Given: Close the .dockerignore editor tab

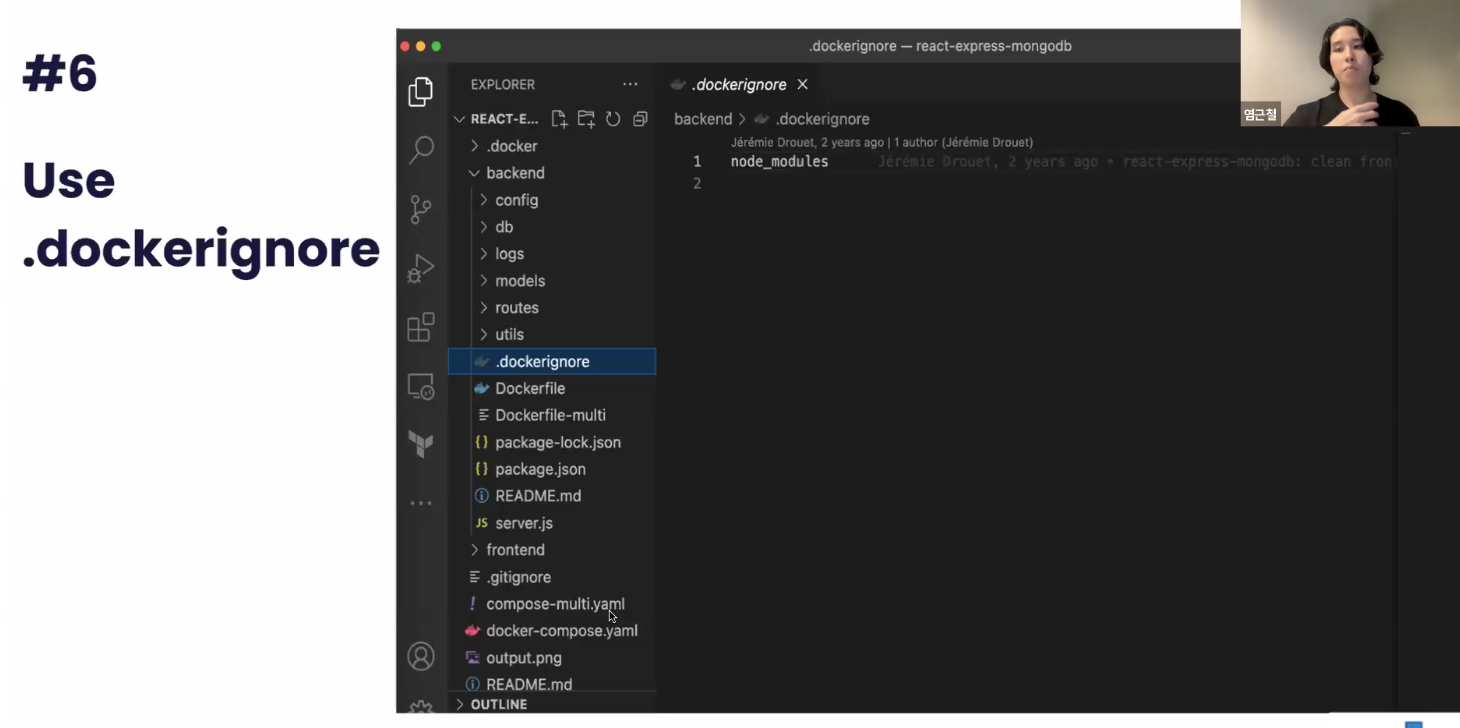Looking at the screenshot, I should (802, 85).
